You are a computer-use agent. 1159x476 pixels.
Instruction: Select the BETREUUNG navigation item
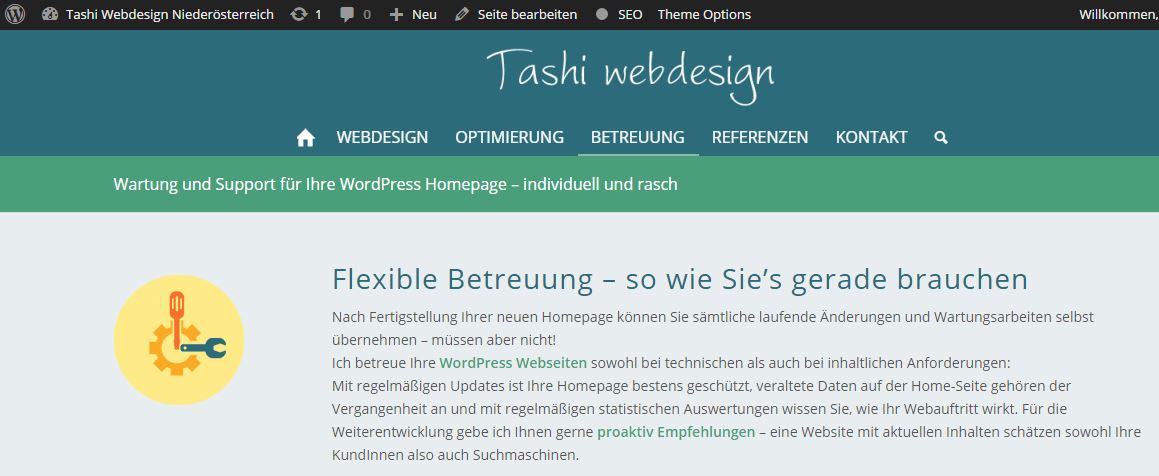638,137
